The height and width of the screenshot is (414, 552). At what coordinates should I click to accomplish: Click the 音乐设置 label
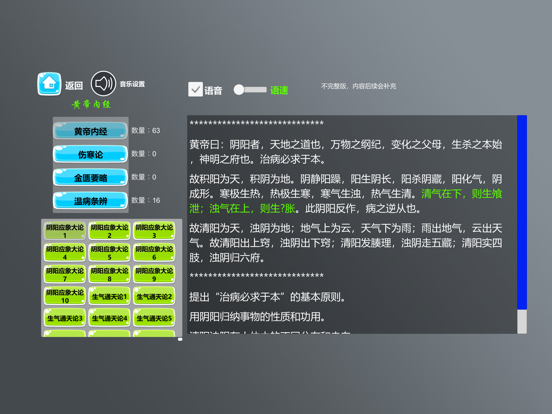click(x=132, y=84)
